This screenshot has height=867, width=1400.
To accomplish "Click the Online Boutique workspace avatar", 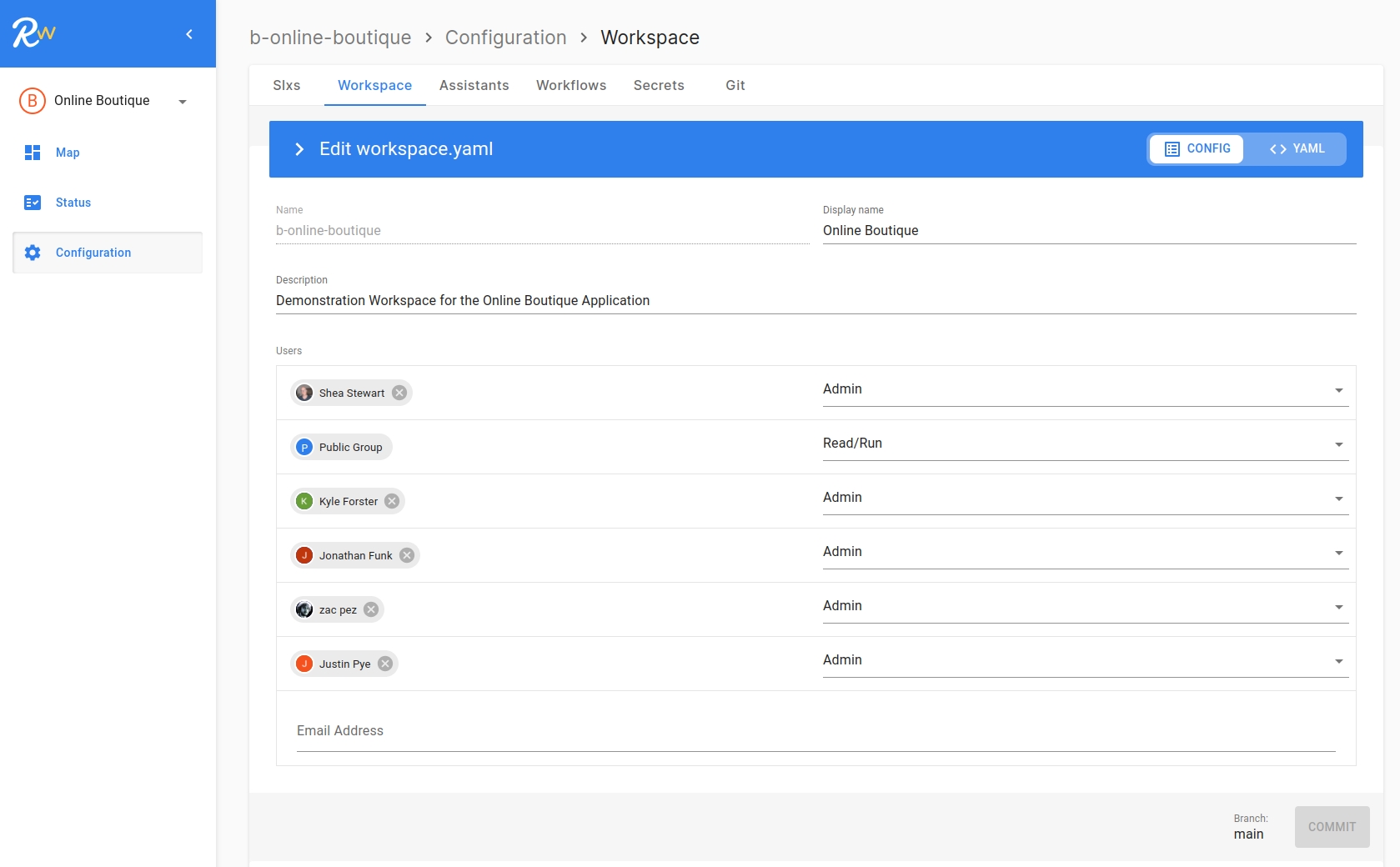I will (31, 100).
